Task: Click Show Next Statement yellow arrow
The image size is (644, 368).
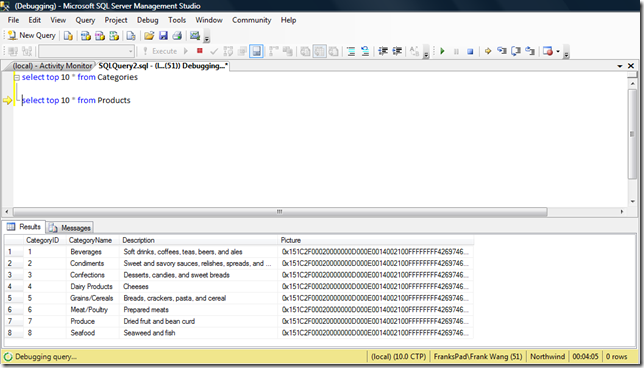Action: pyautogui.click(x=488, y=51)
